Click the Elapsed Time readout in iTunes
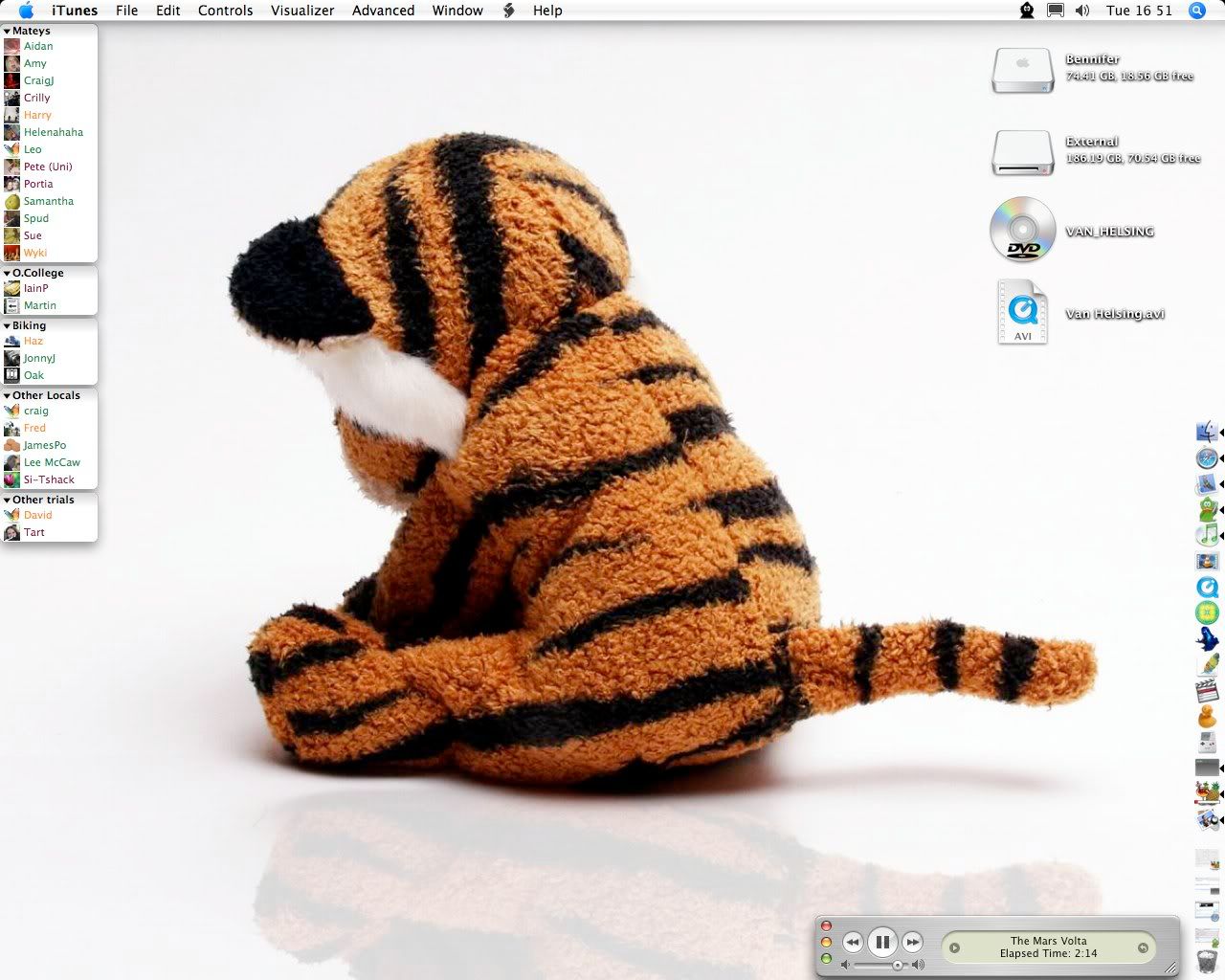This screenshot has width=1225, height=980. point(1049,953)
